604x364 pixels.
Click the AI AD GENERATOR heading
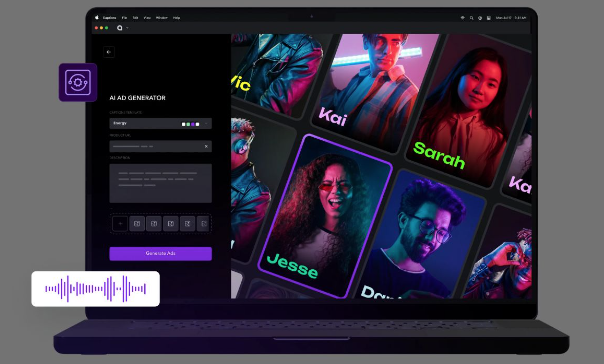[138, 98]
